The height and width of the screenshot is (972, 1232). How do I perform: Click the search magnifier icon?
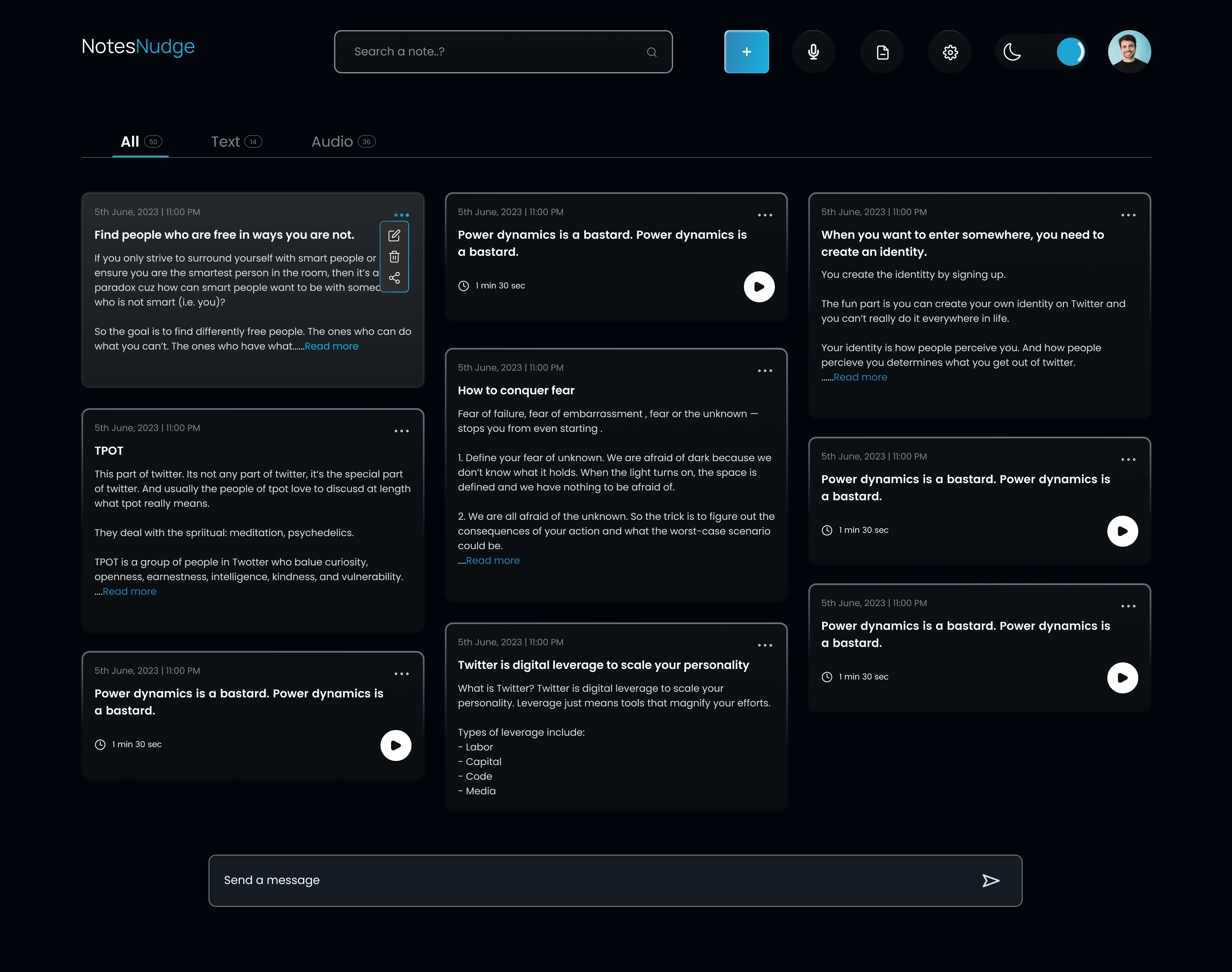(x=651, y=52)
